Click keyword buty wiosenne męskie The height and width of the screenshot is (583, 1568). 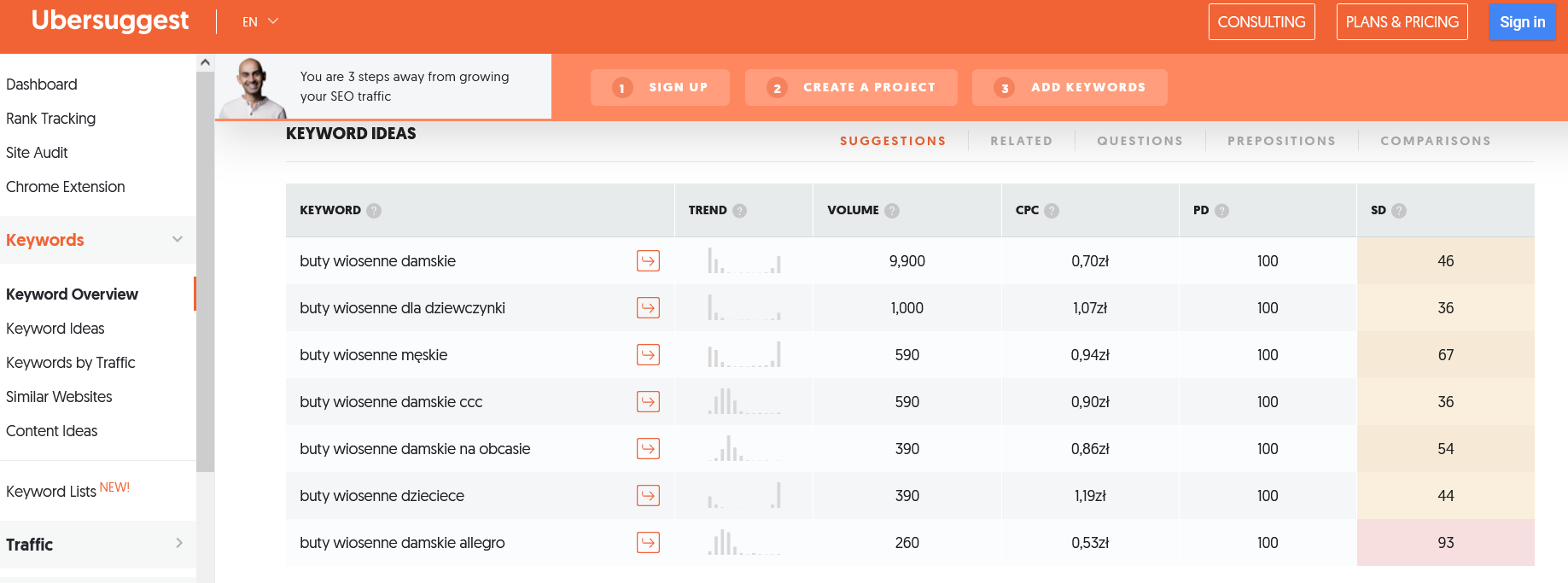point(373,355)
